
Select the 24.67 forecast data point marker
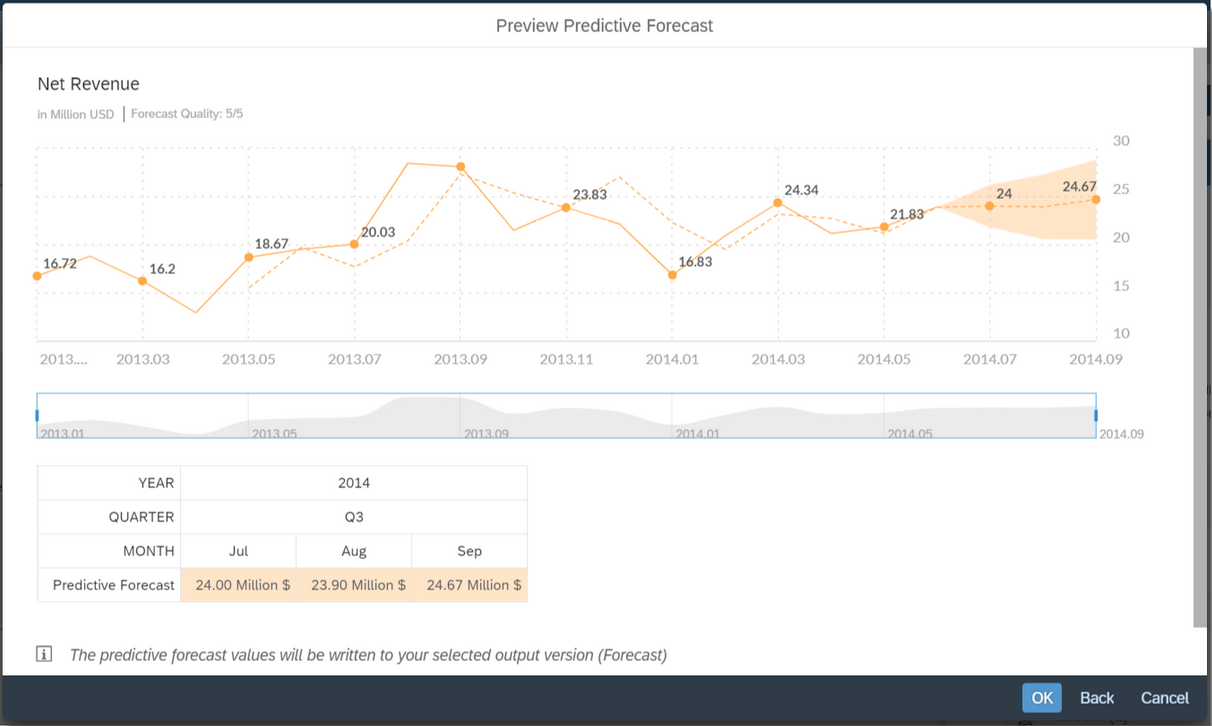click(1095, 202)
